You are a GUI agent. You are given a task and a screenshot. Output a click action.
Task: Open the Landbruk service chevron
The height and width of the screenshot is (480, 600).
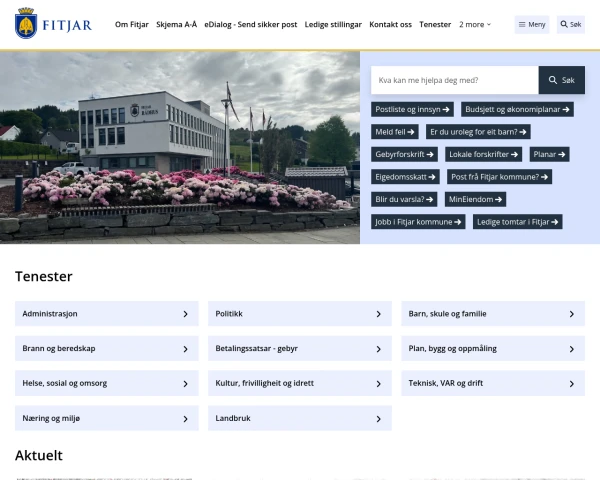coord(378,419)
